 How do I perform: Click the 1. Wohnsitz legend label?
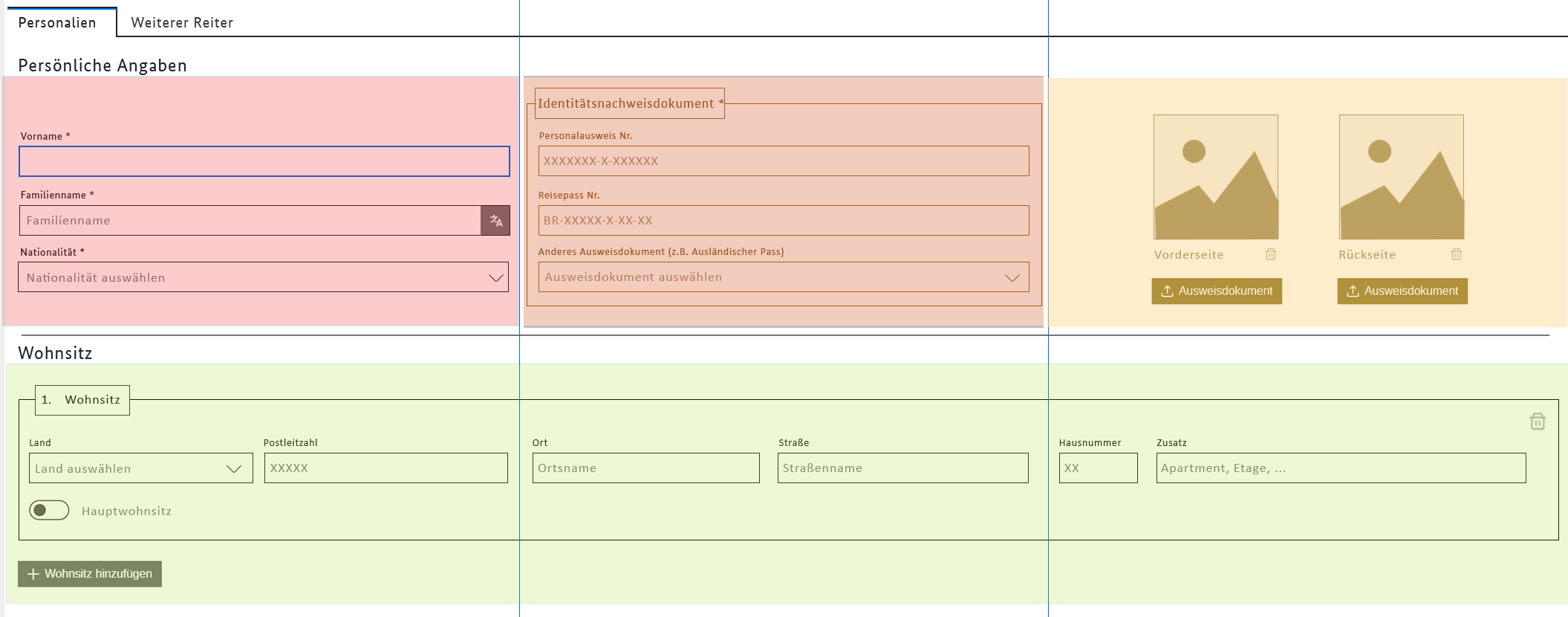click(81, 400)
